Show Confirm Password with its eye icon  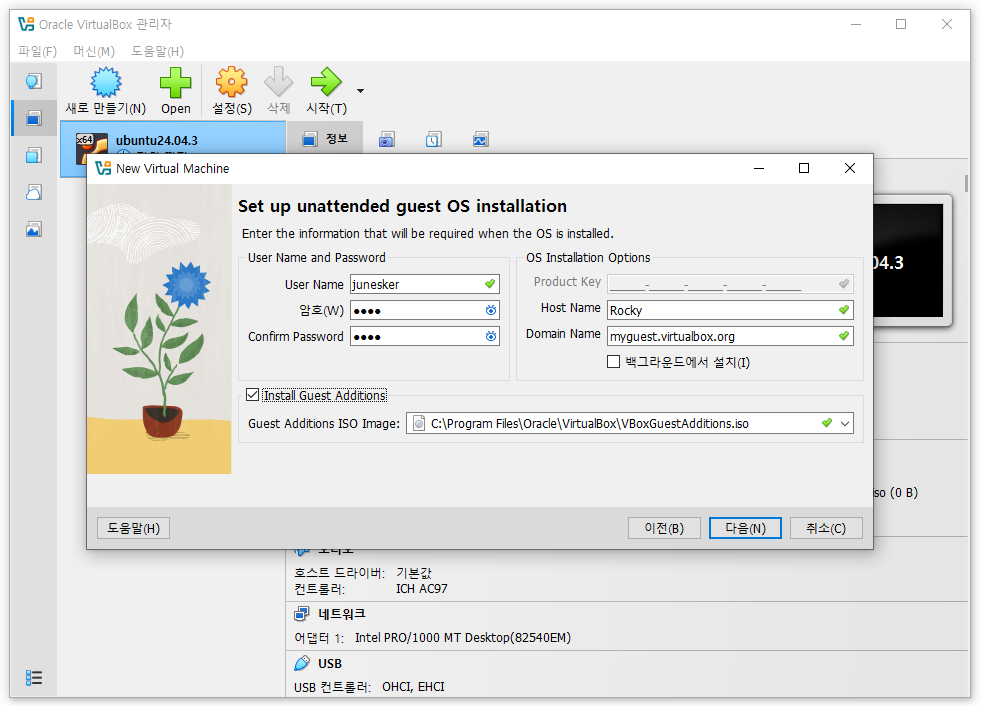pos(491,337)
